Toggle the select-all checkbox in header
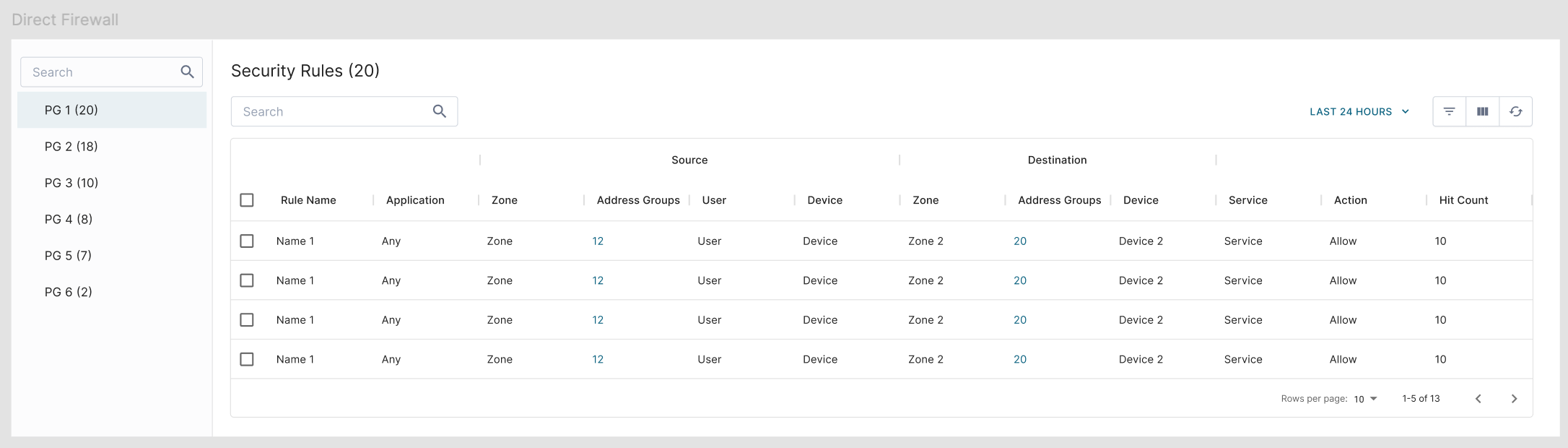This screenshot has height=448, width=1568. [247, 200]
